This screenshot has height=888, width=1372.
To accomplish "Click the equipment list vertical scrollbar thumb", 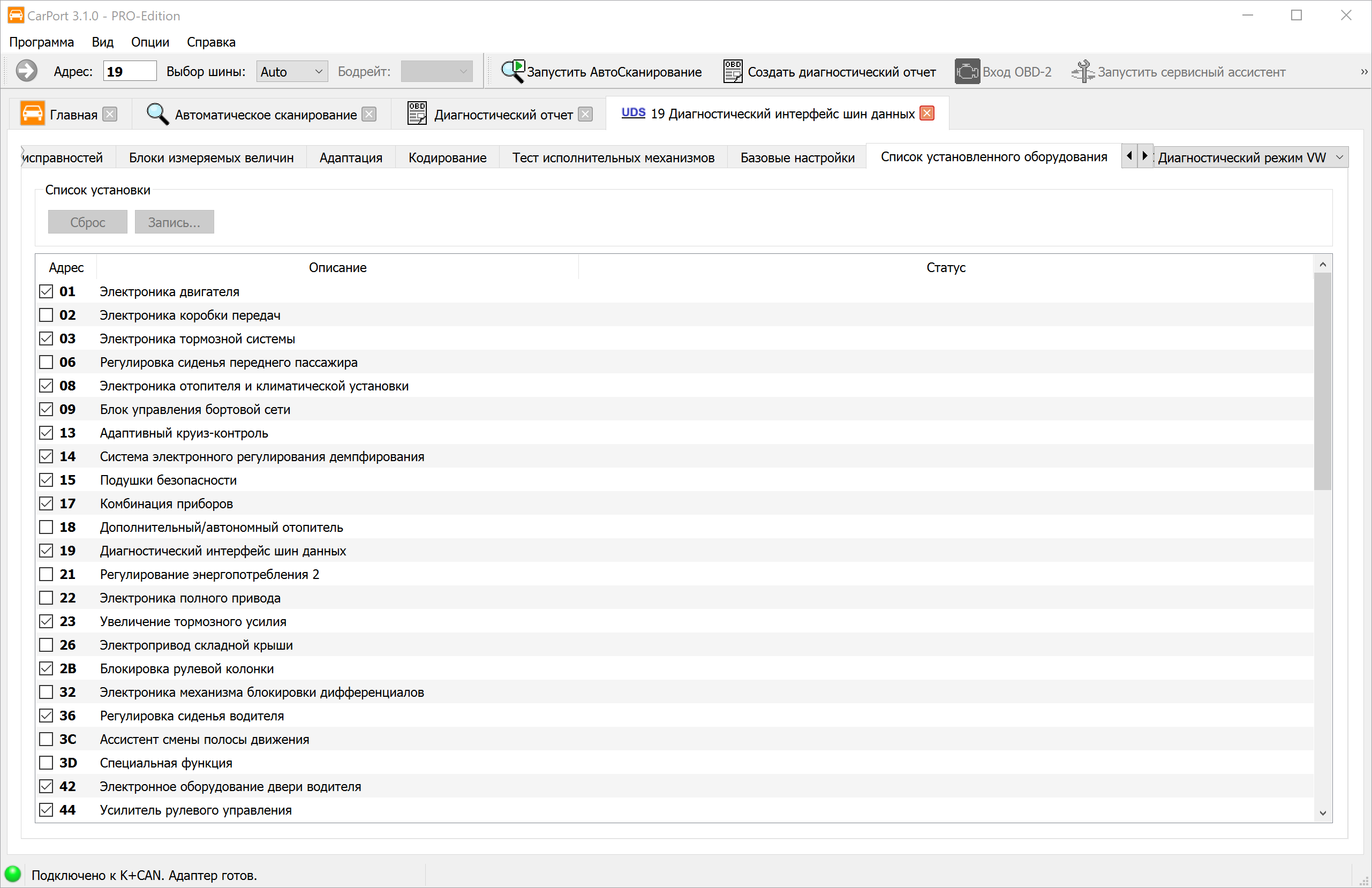I will click(1322, 381).
